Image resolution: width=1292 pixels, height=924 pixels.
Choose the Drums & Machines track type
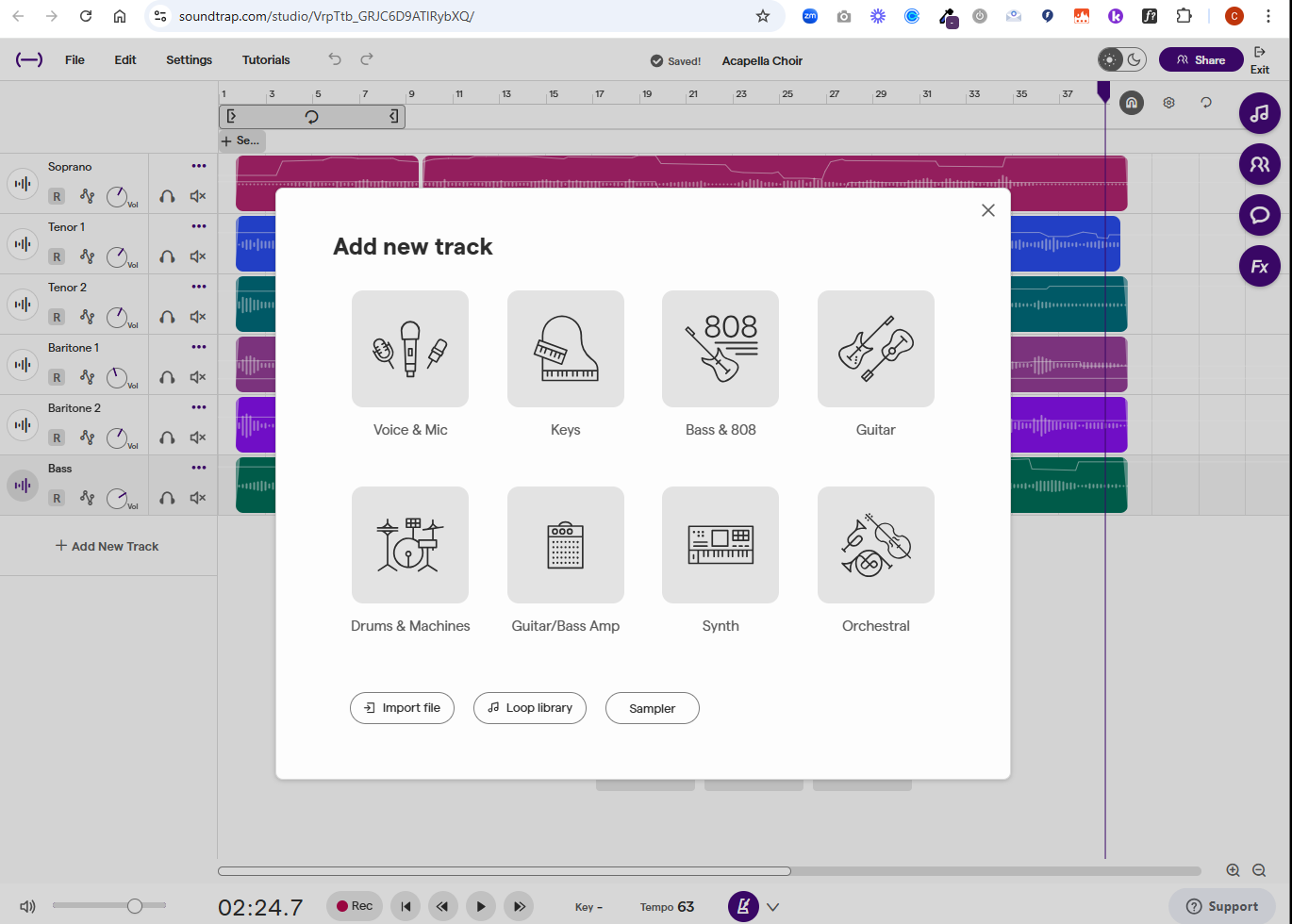click(410, 545)
